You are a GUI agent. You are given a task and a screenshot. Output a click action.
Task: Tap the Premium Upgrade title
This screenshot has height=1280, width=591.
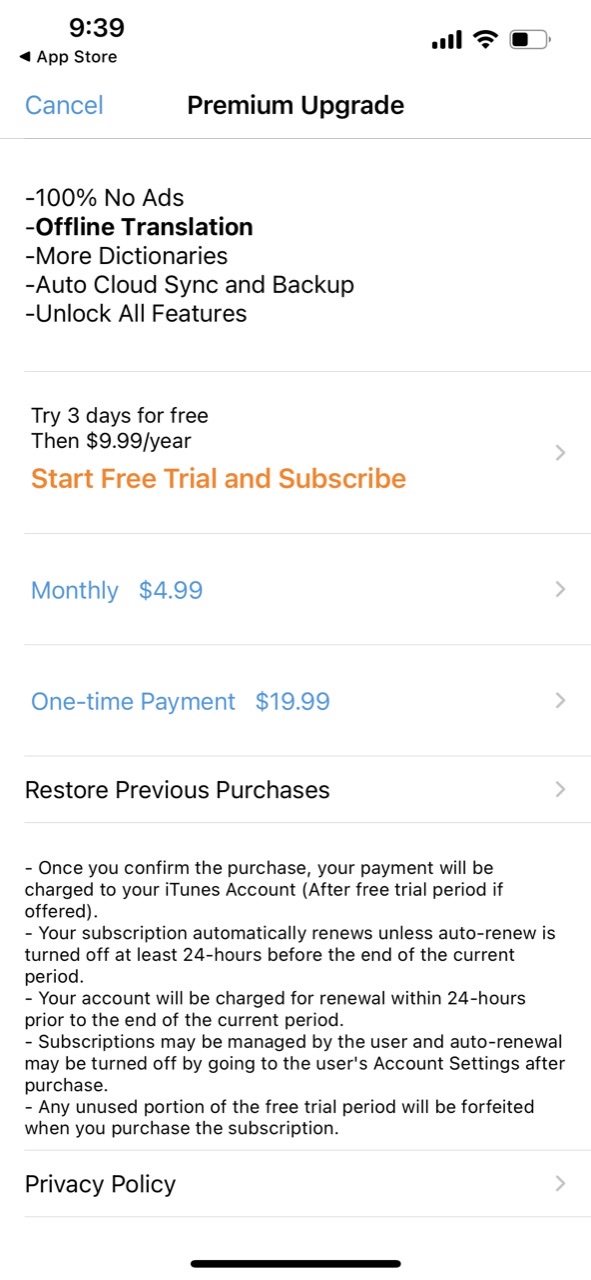pos(296,105)
